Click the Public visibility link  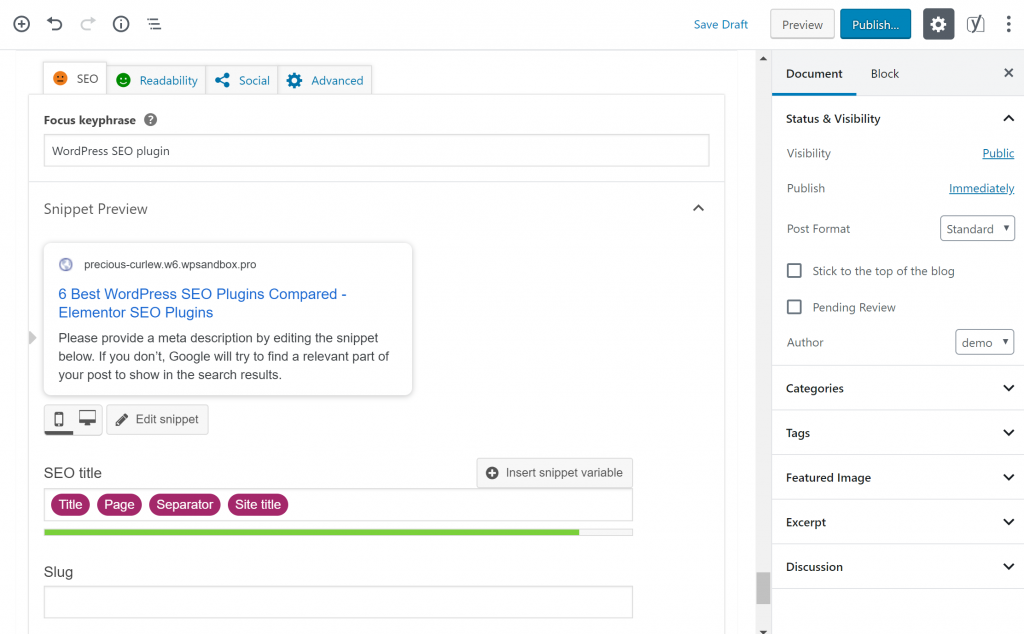point(998,154)
